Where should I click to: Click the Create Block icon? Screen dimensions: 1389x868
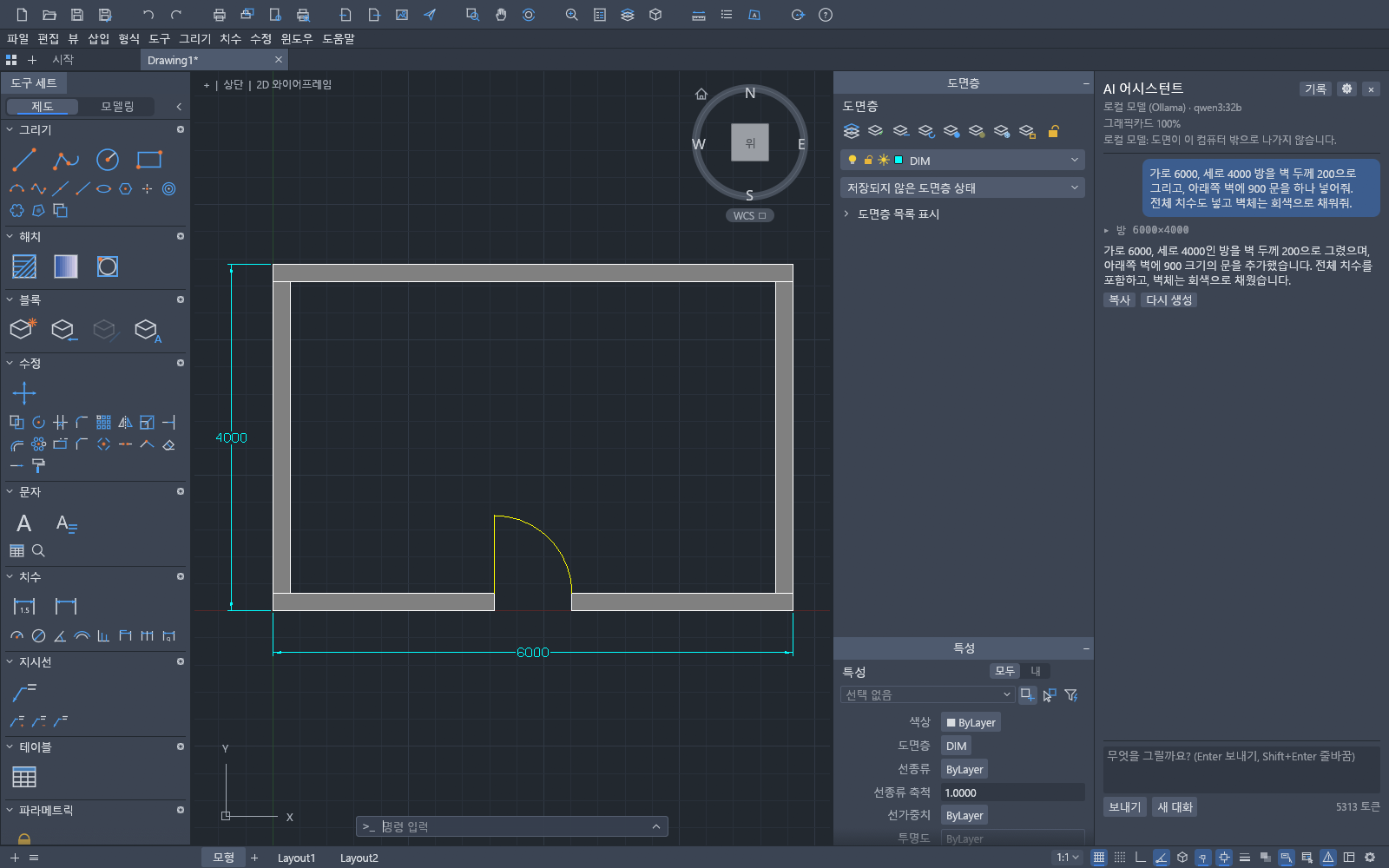click(x=23, y=329)
